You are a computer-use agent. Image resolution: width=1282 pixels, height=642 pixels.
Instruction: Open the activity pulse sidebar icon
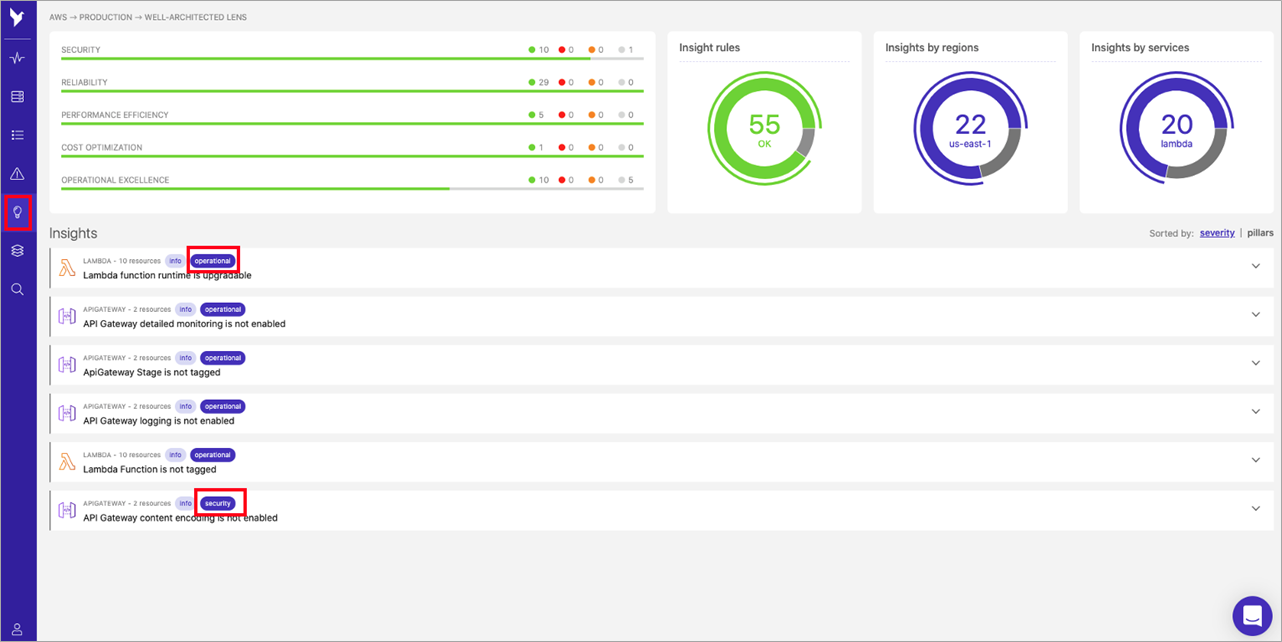17,58
